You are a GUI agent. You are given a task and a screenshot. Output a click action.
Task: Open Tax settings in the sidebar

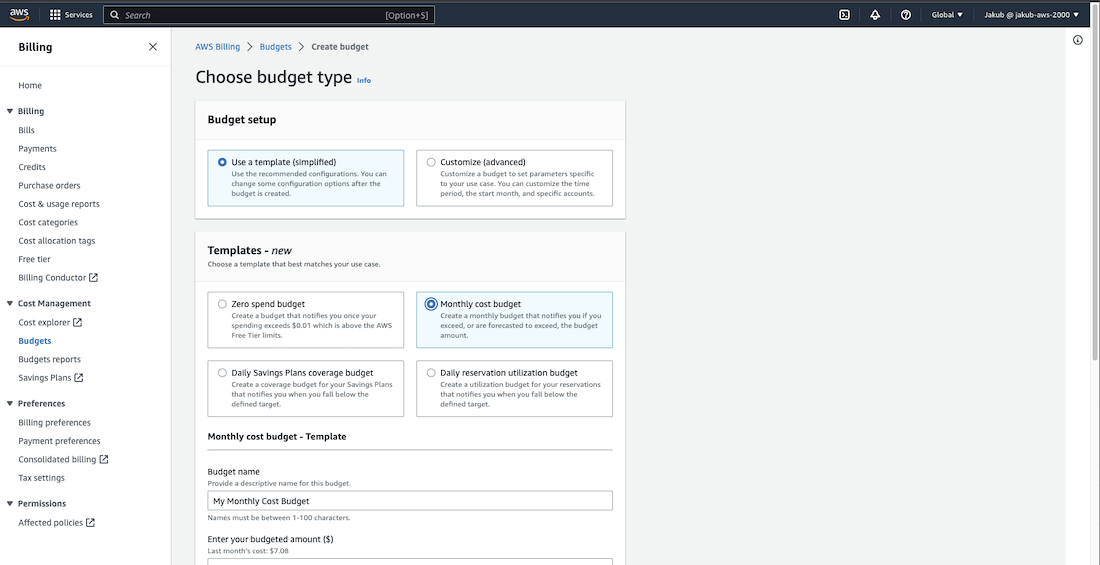pos(41,478)
